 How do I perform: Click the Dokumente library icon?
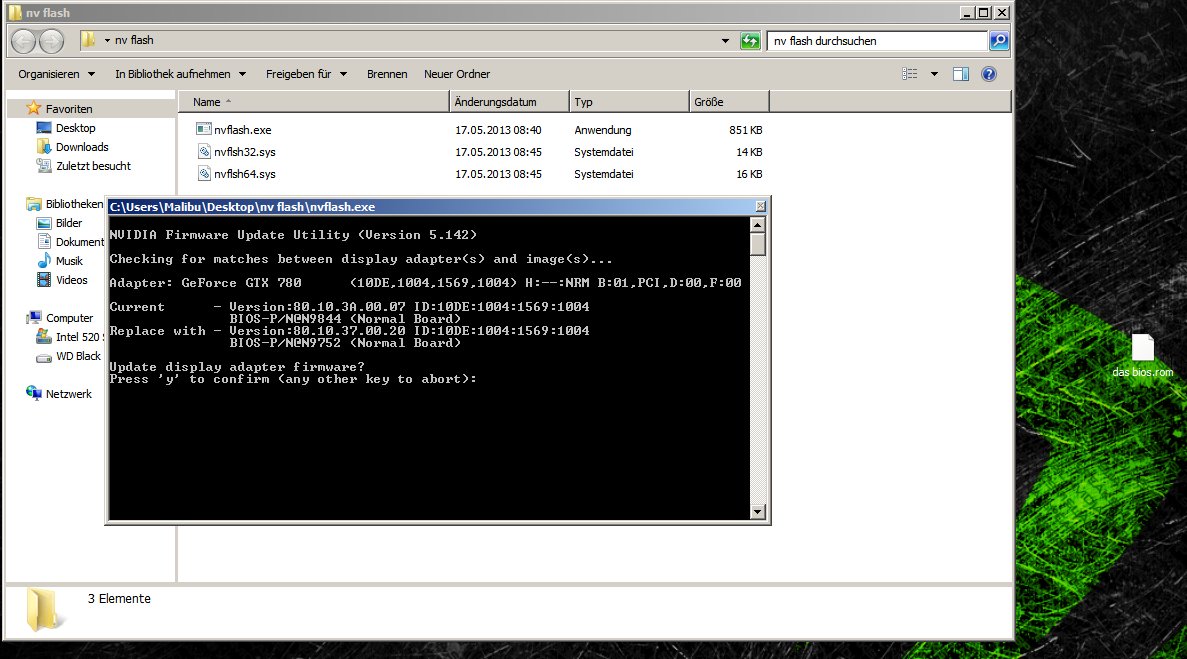tap(44, 241)
